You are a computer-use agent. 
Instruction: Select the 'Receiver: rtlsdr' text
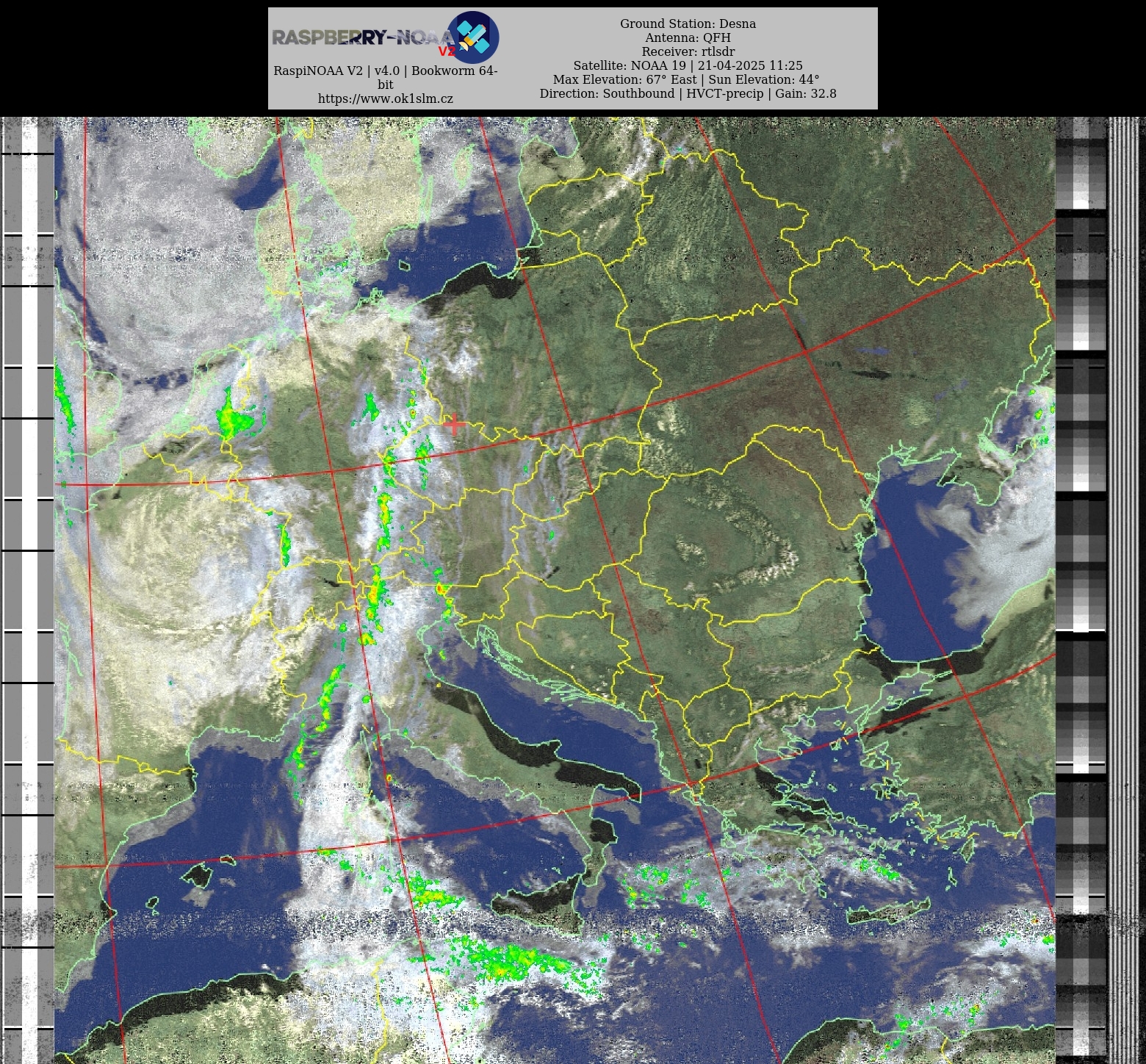[688, 51]
